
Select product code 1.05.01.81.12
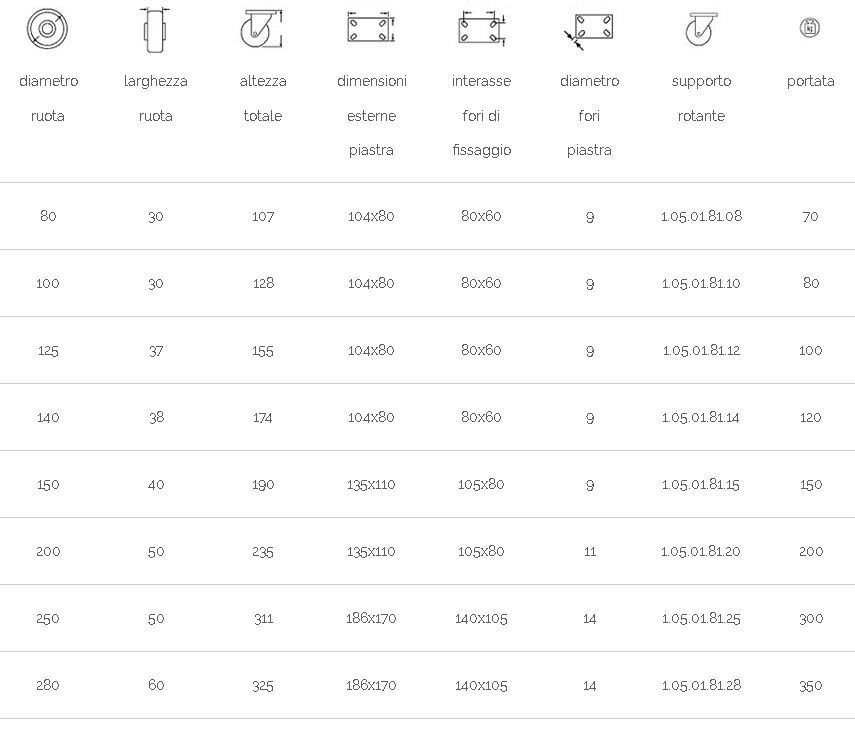pos(701,350)
